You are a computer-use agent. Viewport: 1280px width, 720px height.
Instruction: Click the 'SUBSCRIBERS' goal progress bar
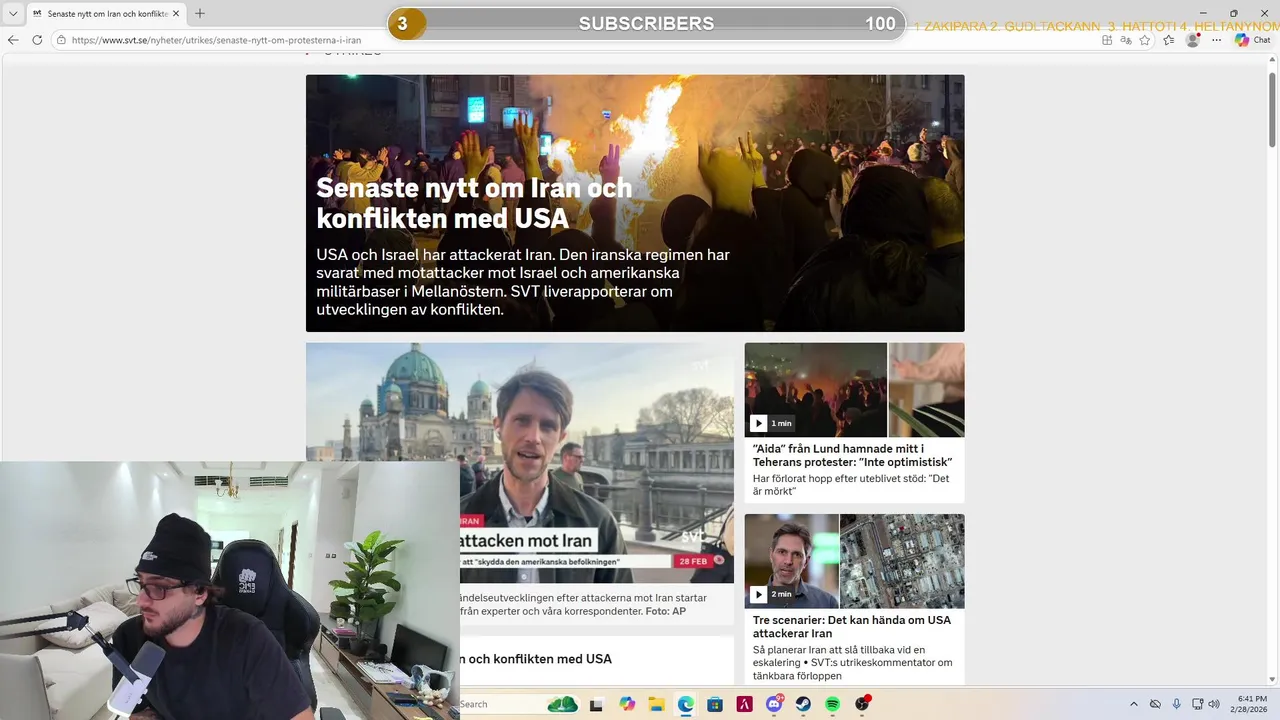click(646, 24)
